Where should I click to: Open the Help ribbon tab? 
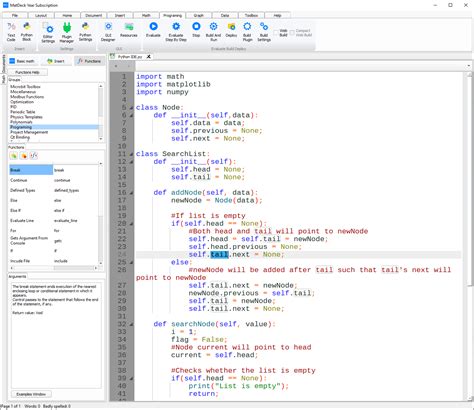click(x=277, y=15)
